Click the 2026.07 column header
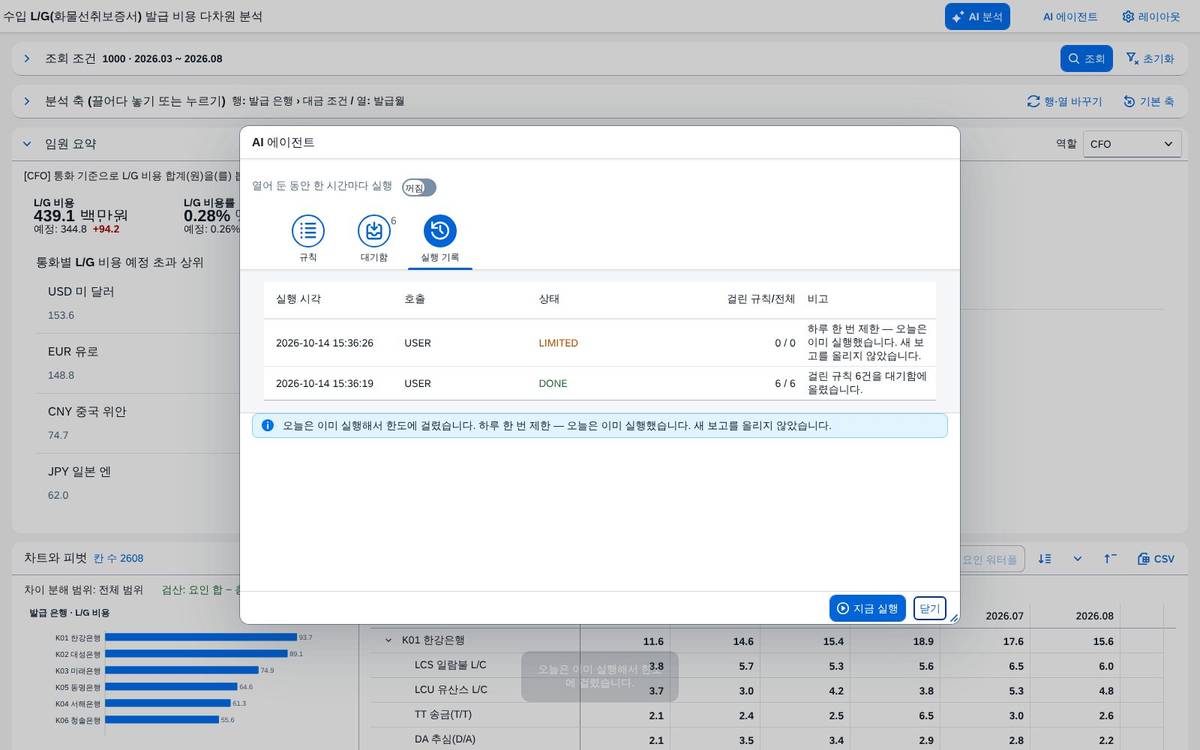The image size is (1200, 750). (1005, 616)
